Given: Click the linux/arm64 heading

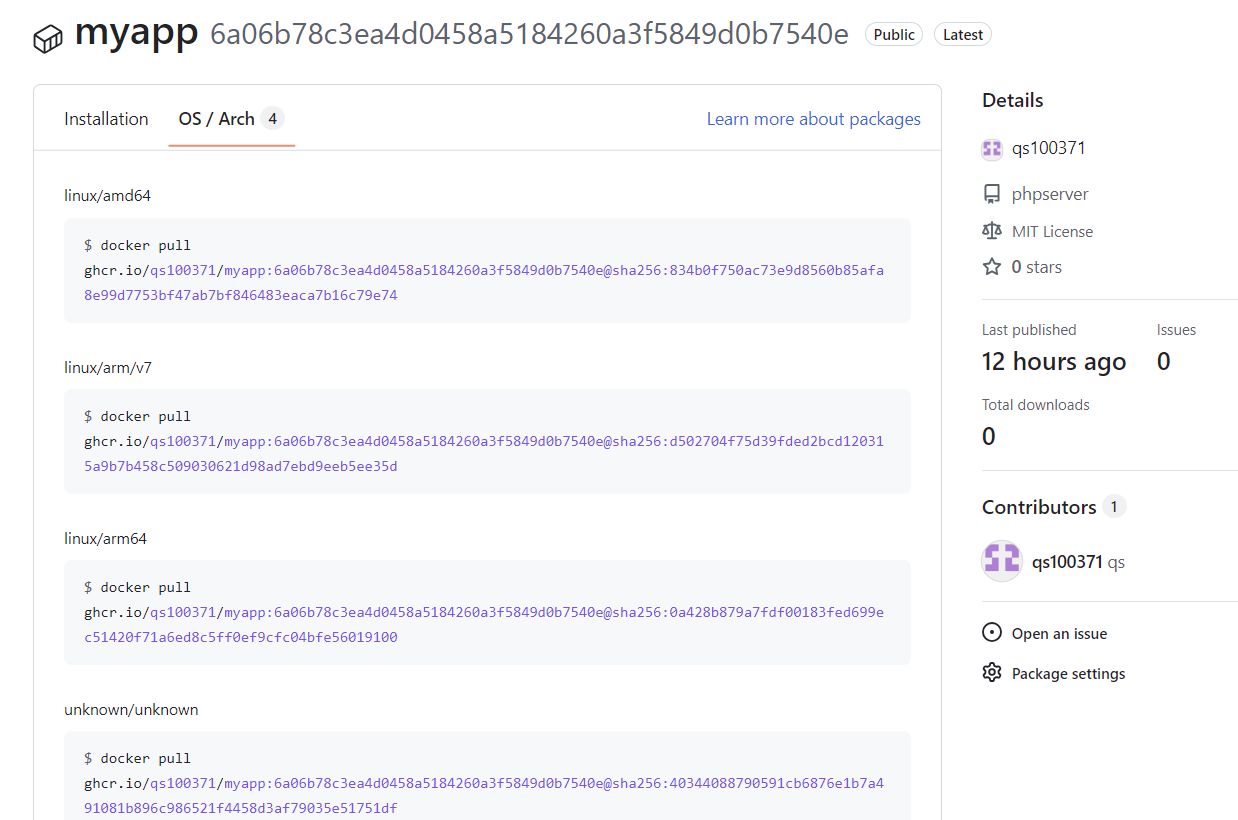Looking at the screenshot, I should 105,538.
